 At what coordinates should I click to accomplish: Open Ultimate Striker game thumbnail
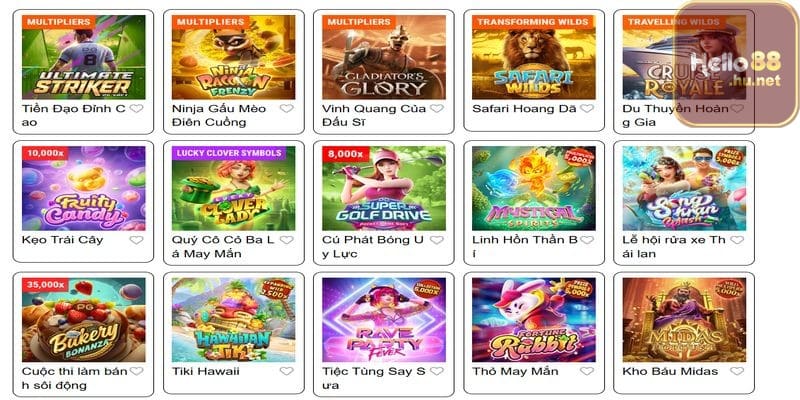[84, 57]
